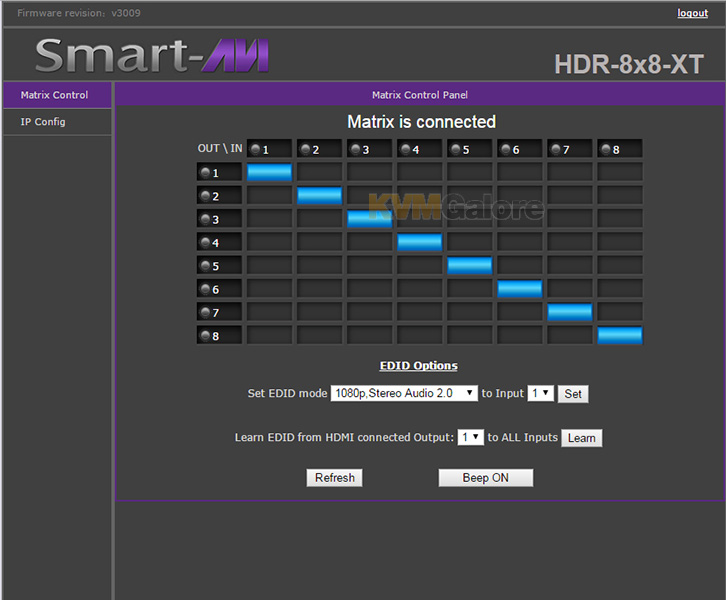Select the output row 1 header button
The width and height of the screenshot is (726, 600).
[219, 172]
